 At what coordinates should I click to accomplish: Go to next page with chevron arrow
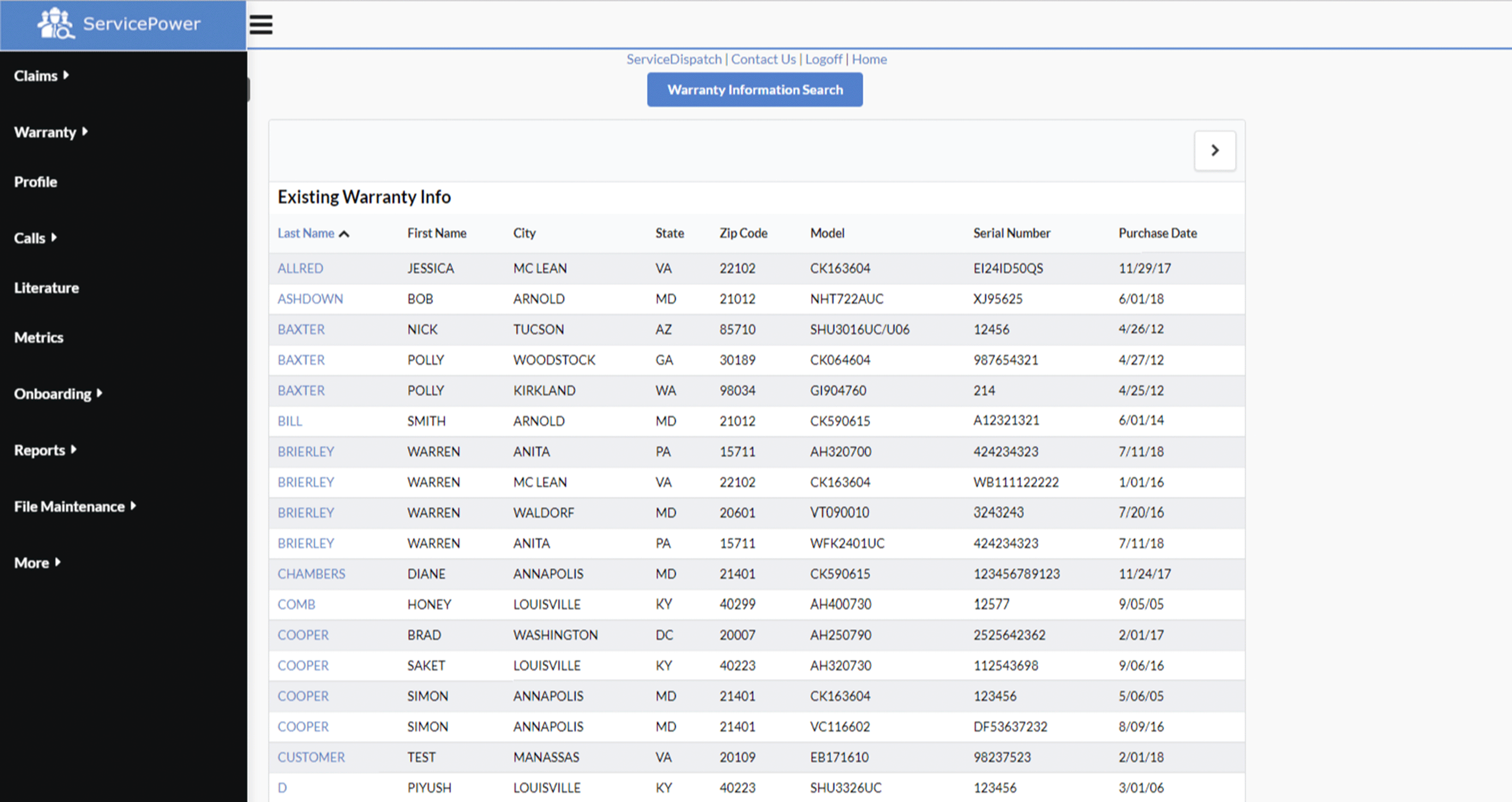coord(1214,151)
